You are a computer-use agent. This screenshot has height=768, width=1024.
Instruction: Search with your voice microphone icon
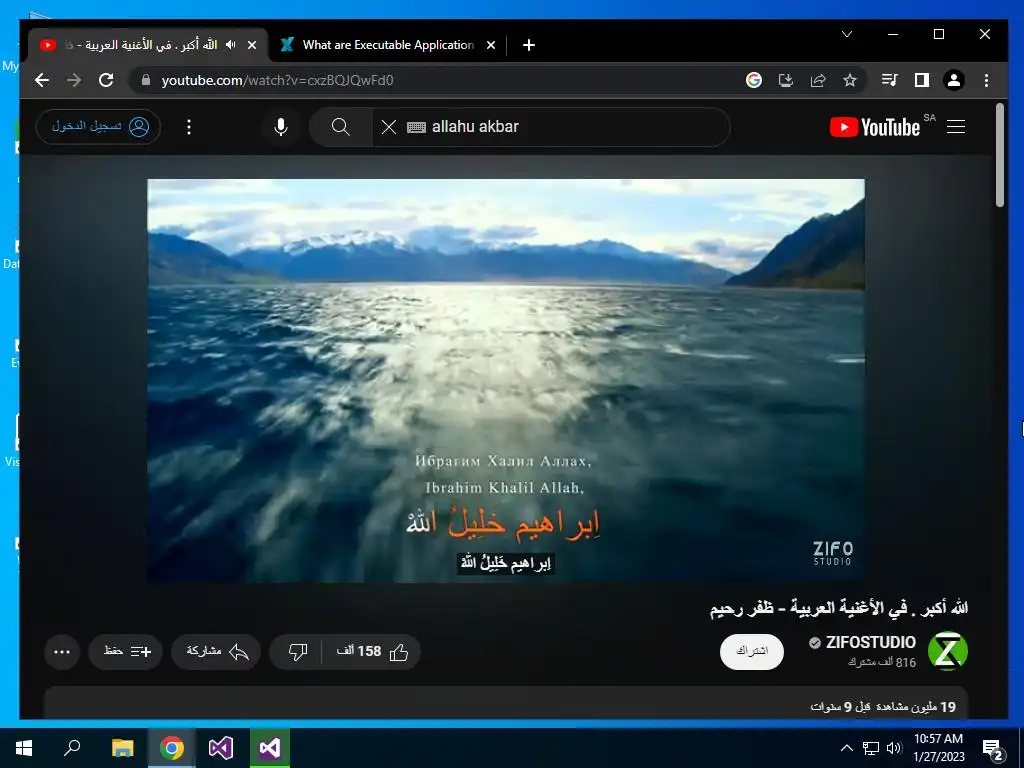point(281,127)
